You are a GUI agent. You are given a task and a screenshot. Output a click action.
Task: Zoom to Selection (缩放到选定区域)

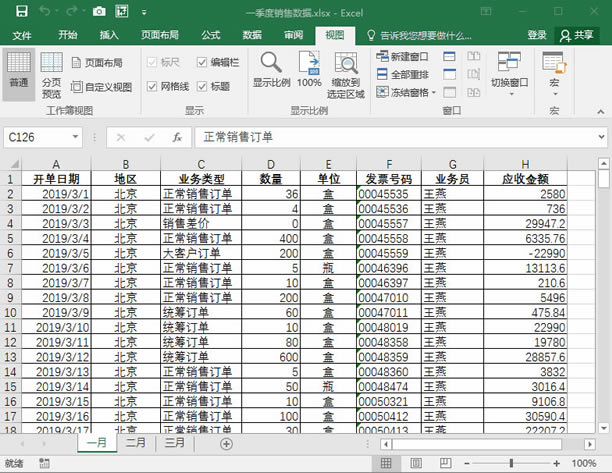click(x=346, y=75)
